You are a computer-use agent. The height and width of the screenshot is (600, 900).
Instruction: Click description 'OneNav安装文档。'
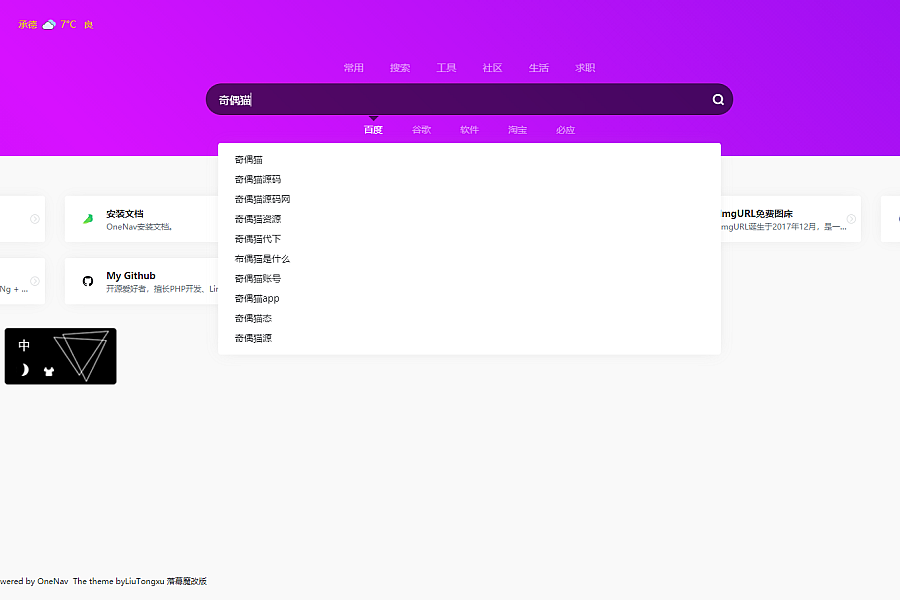[x=139, y=227]
